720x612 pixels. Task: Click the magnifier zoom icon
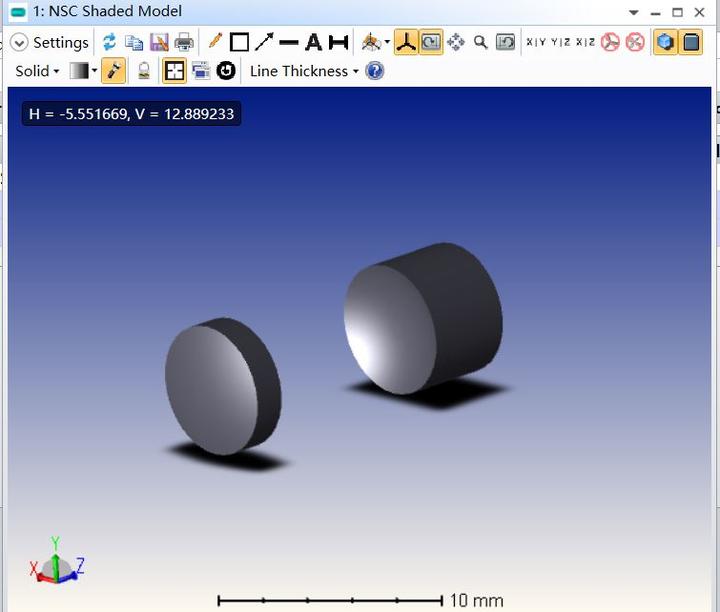pyautogui.click(x=480, y=42)
